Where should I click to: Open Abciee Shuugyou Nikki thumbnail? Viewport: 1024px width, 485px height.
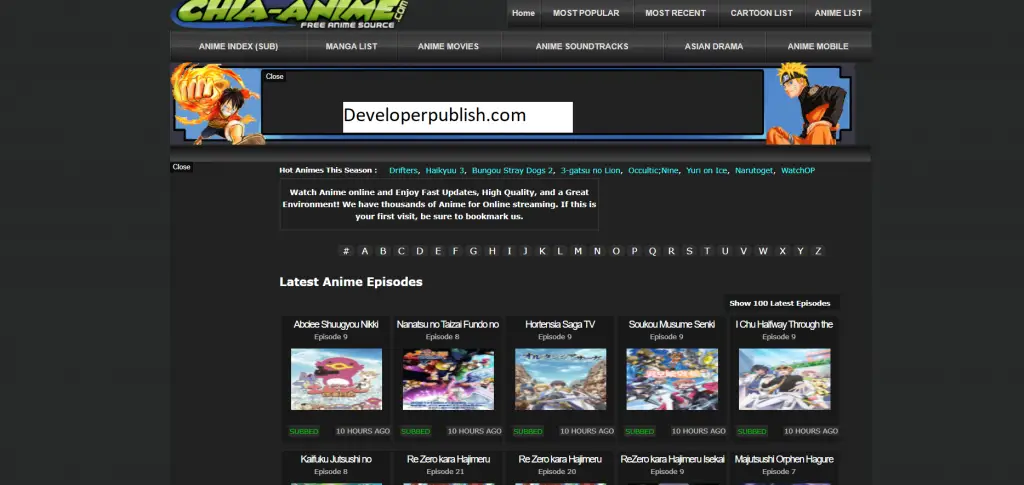(x=336, y=379)
